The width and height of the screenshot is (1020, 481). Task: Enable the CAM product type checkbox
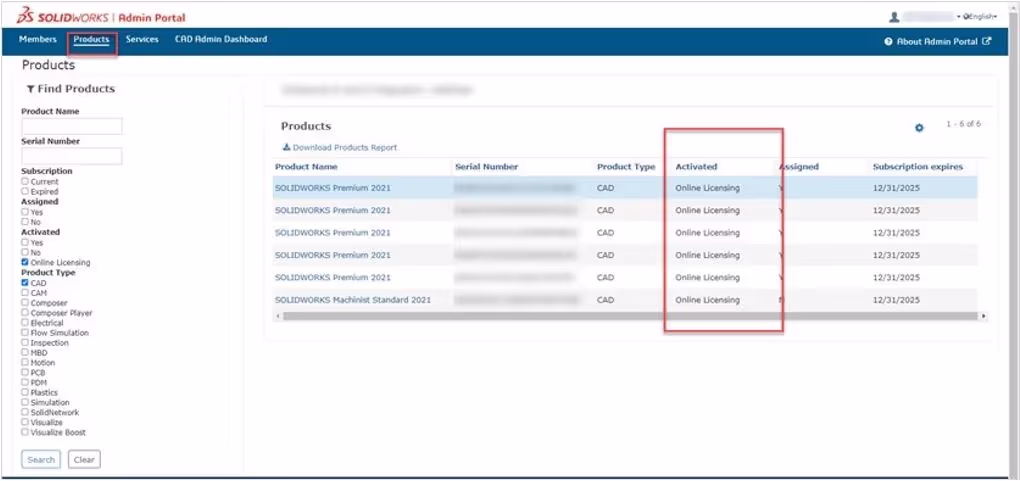(25, 293)
